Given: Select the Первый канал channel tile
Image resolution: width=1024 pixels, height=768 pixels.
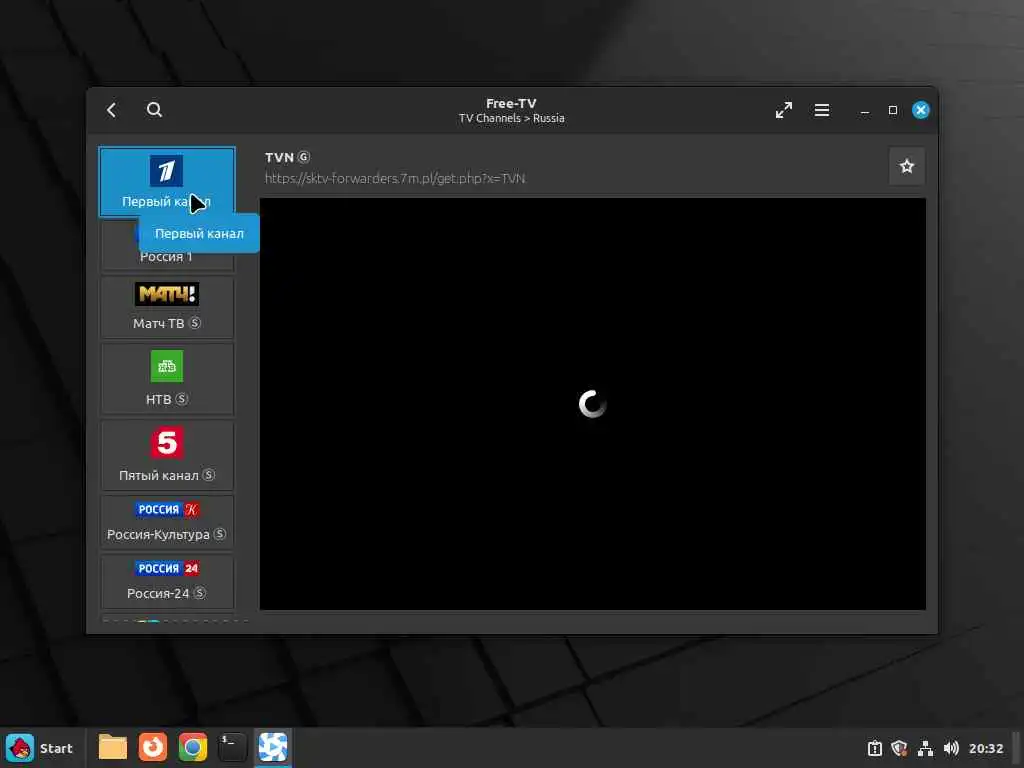Looking at the screenshot, I should click(x=167, y=182).
